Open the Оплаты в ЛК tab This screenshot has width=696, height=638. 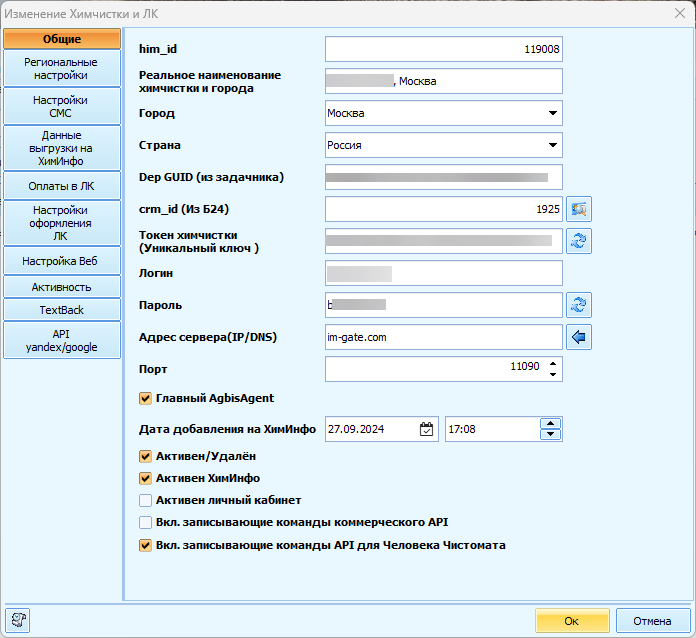click(x=61, y=186)
